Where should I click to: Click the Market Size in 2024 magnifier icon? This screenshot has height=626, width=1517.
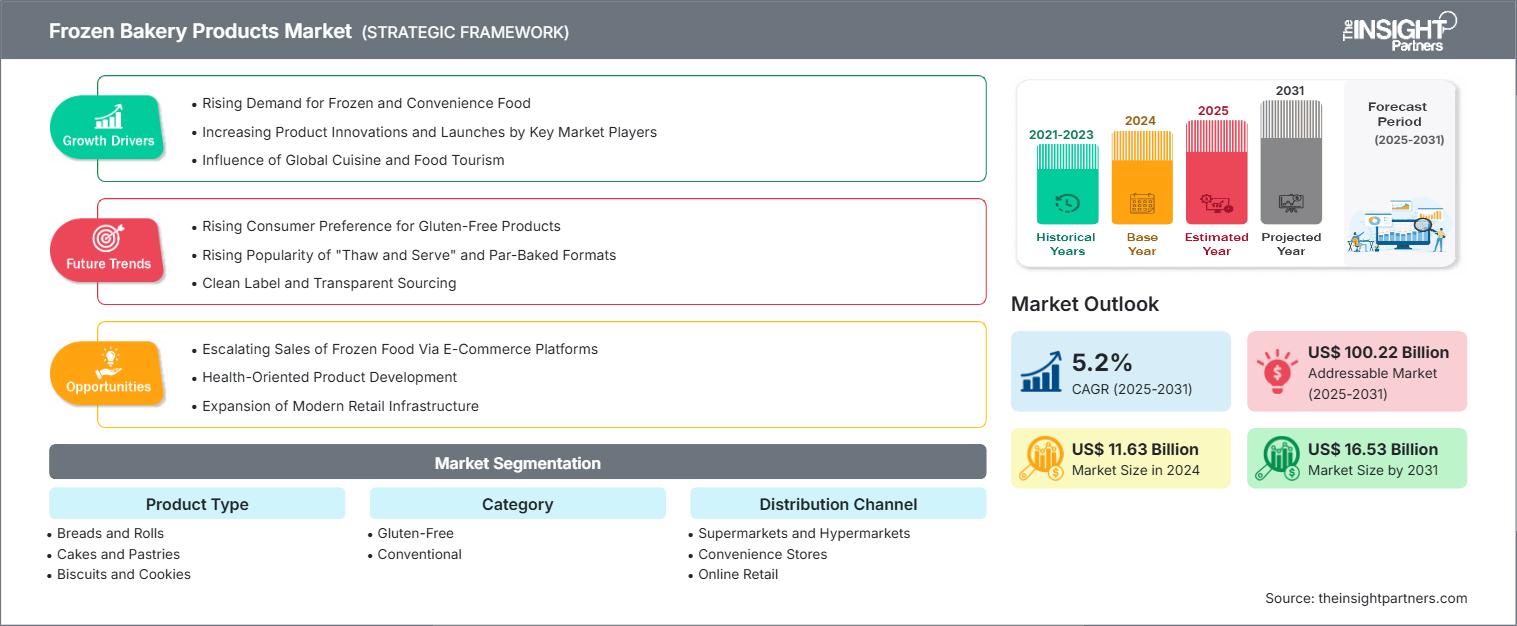pos(1041,458)
